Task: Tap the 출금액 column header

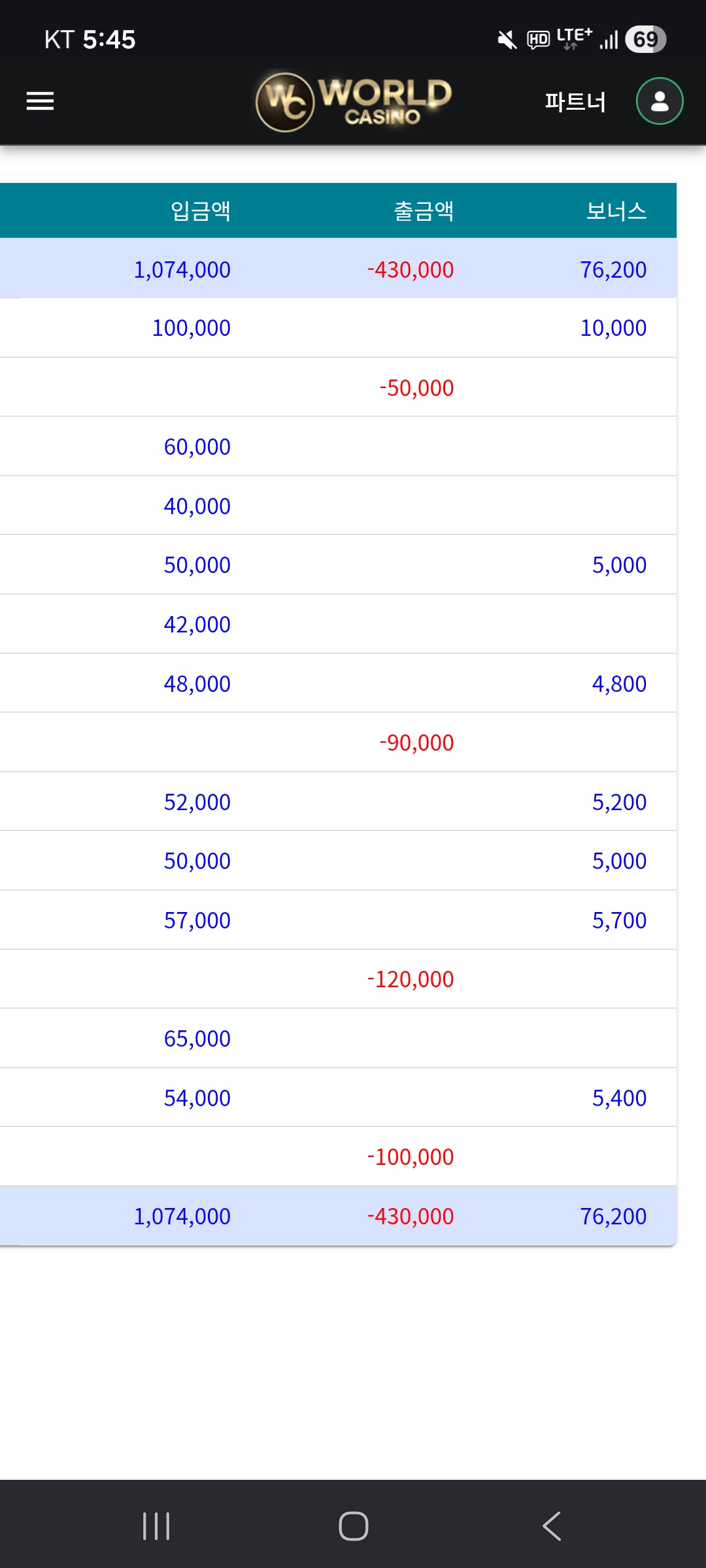Action: point(424,211)
